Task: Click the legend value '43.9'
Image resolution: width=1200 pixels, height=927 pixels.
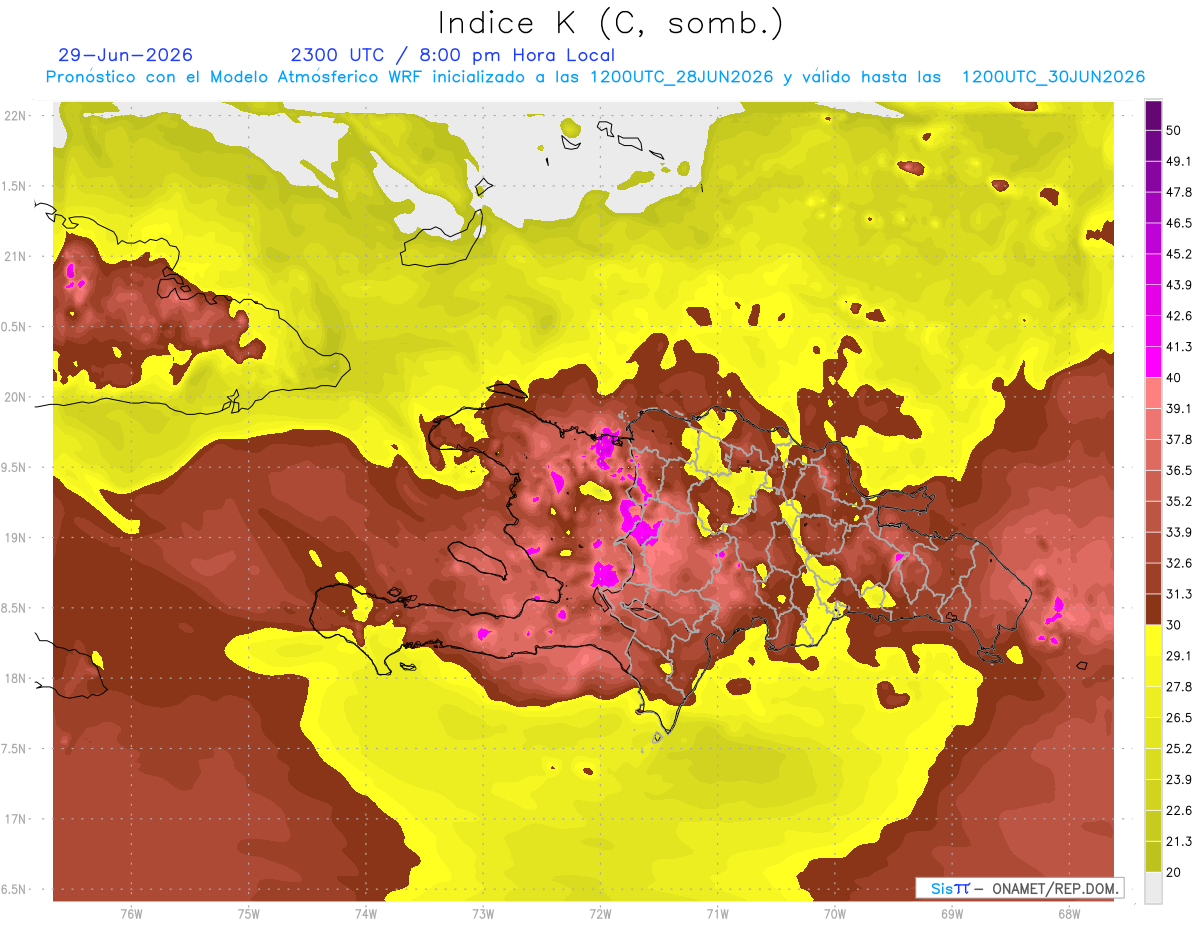Action: 1179,285
